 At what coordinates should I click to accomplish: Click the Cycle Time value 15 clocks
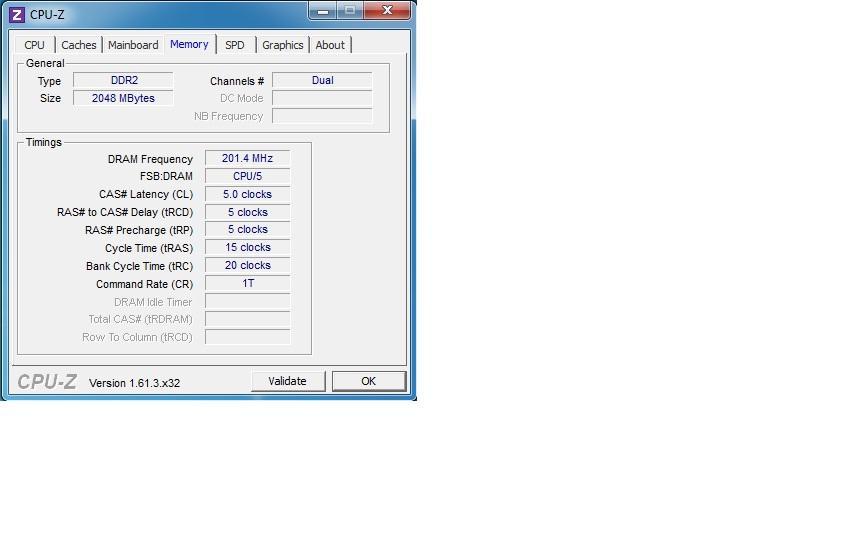[x=247, y=247]
